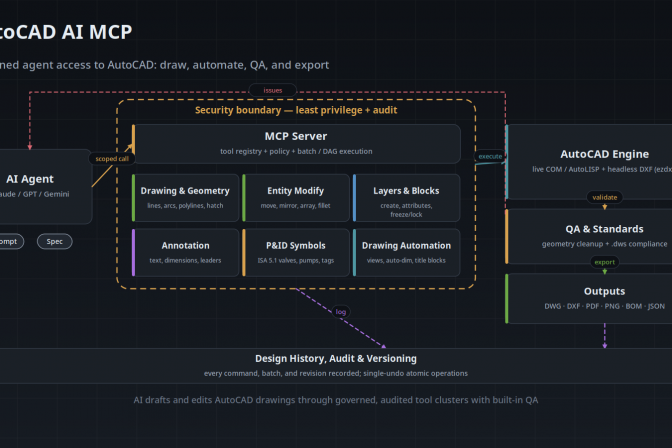This screenshot has width=672, height=448.
Task: Click the footer caption about governed tool clusters
Action: point(336,400)
